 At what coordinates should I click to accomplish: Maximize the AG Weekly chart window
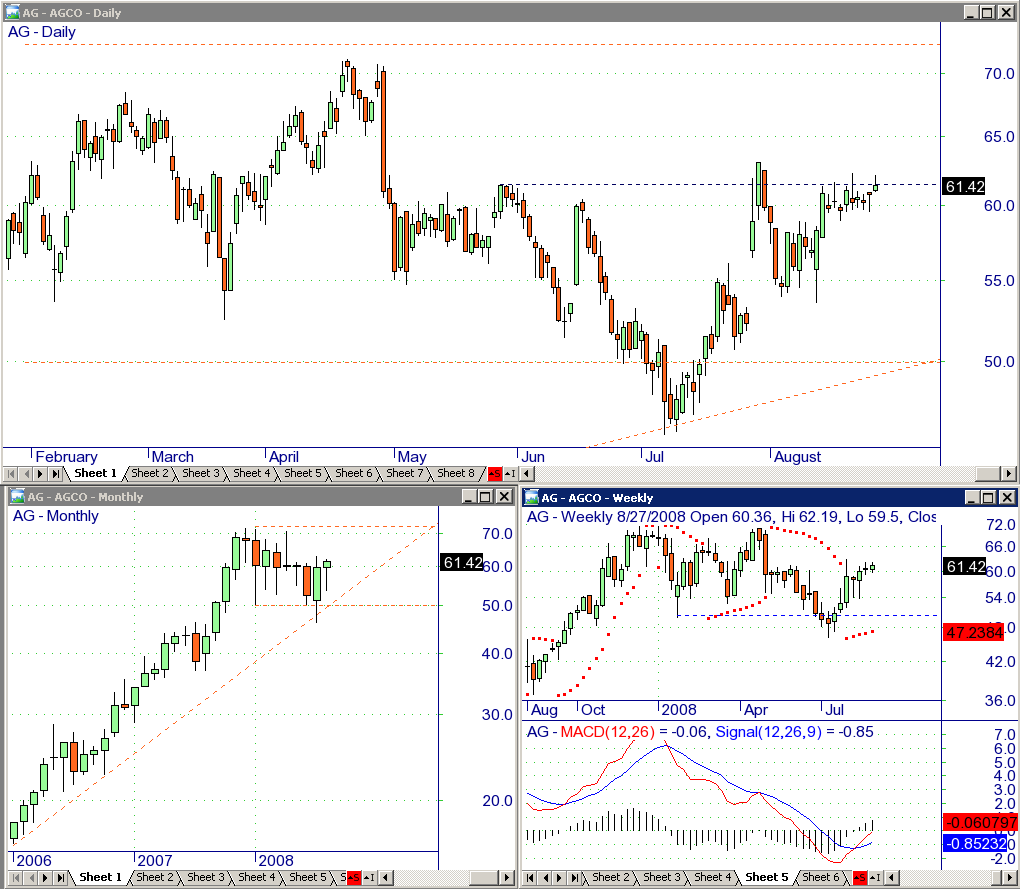click(x=988, y=498)
